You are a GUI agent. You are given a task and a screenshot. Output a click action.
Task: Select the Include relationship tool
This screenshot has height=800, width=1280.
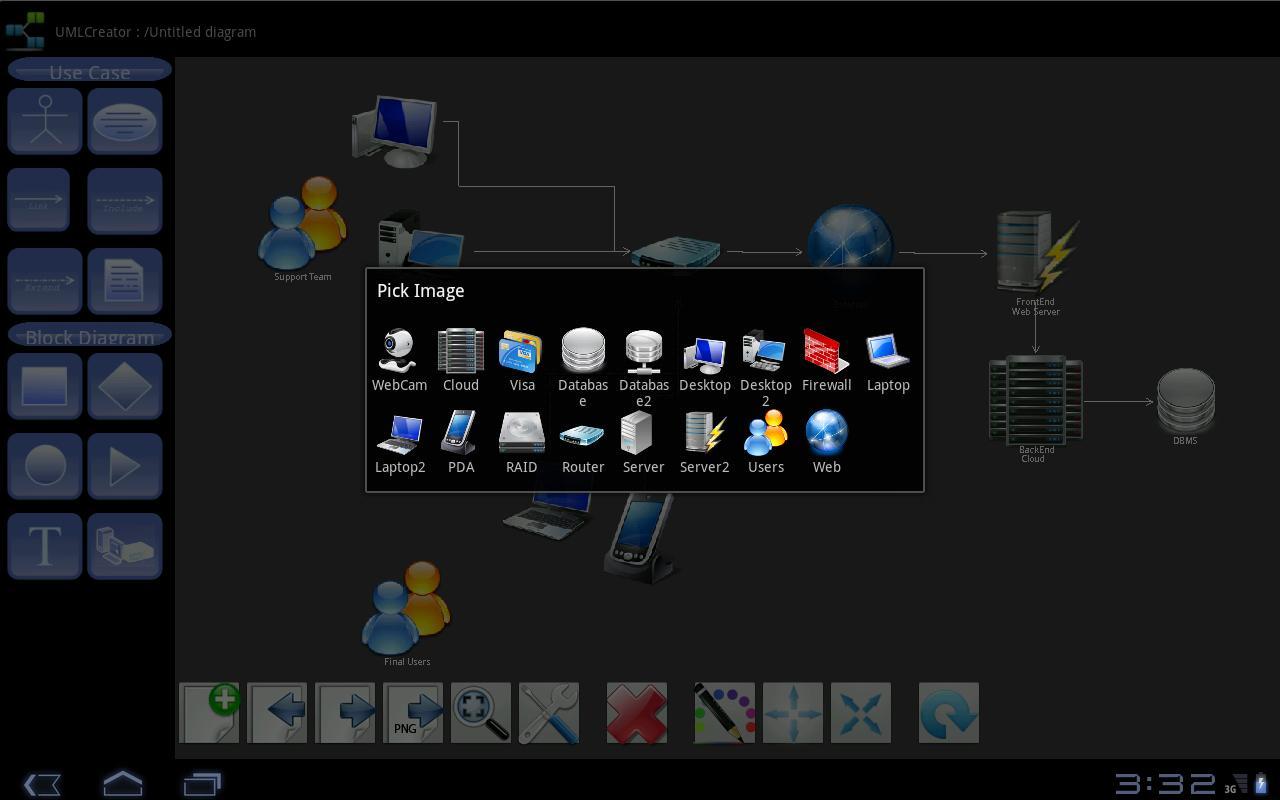click(124, 200)
